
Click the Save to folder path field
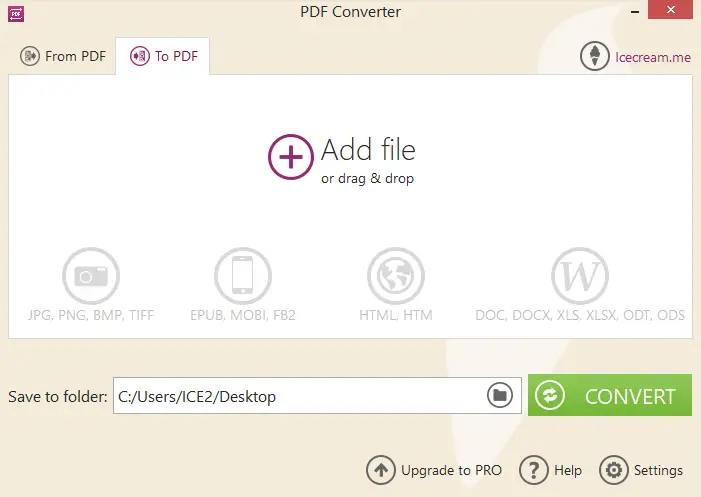coord(317,396)
